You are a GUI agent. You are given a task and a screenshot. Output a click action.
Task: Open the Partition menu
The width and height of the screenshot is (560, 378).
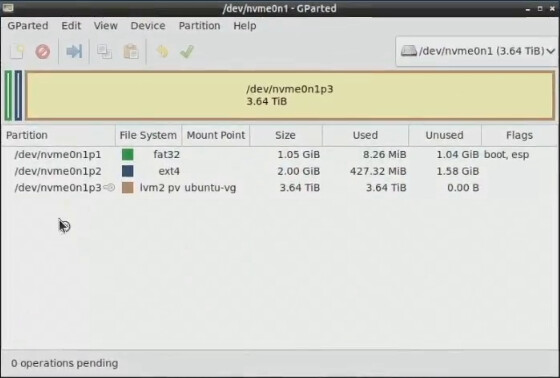(199, 26)
